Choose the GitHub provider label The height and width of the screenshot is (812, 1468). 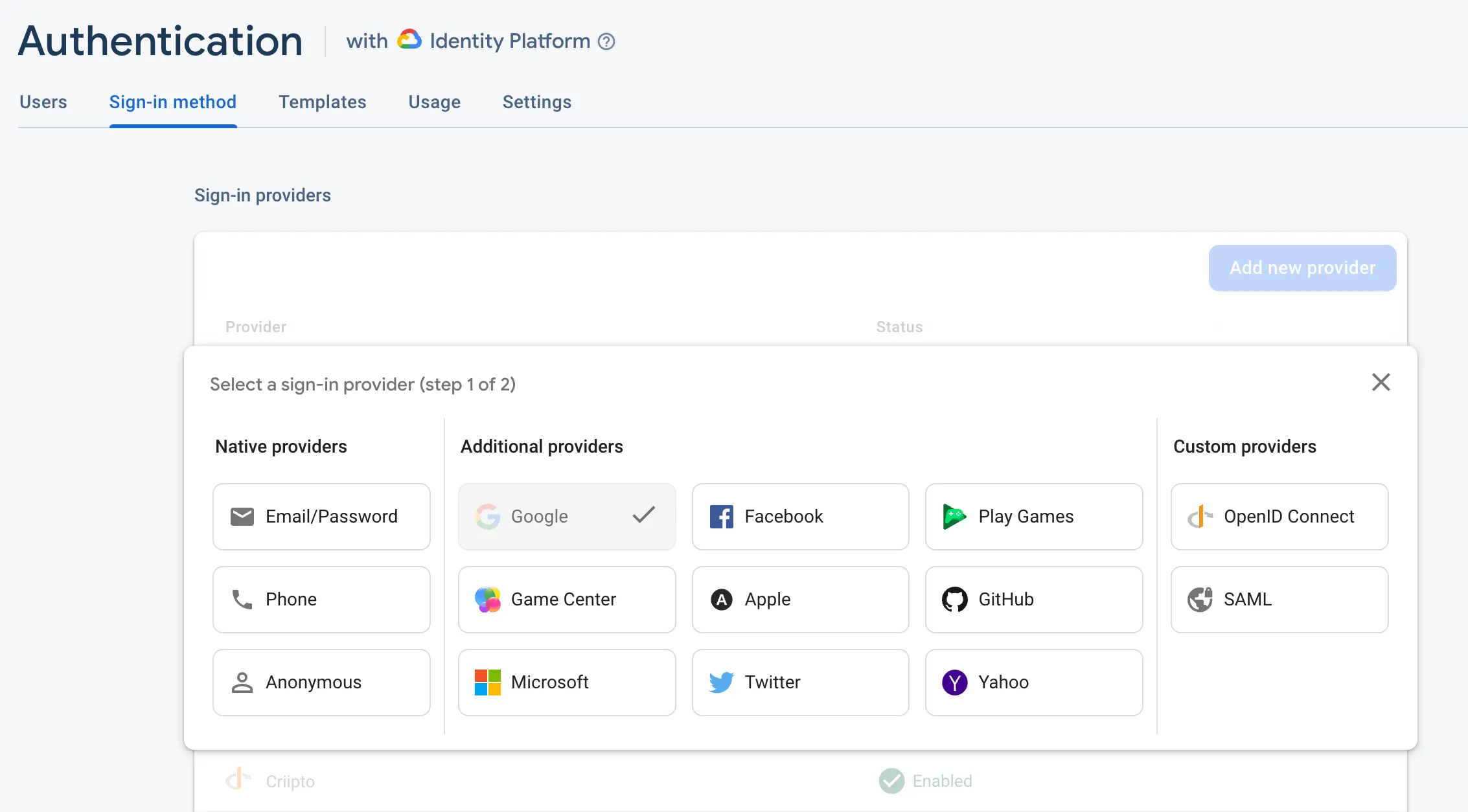1006,600
